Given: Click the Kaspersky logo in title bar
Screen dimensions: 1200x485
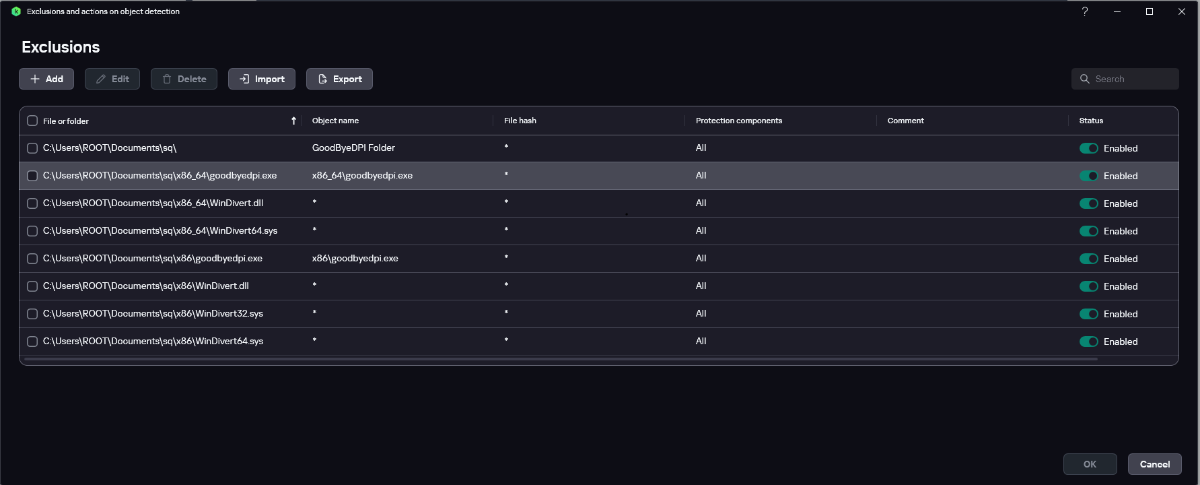Looking at the screenshot, I should [15, 11].
